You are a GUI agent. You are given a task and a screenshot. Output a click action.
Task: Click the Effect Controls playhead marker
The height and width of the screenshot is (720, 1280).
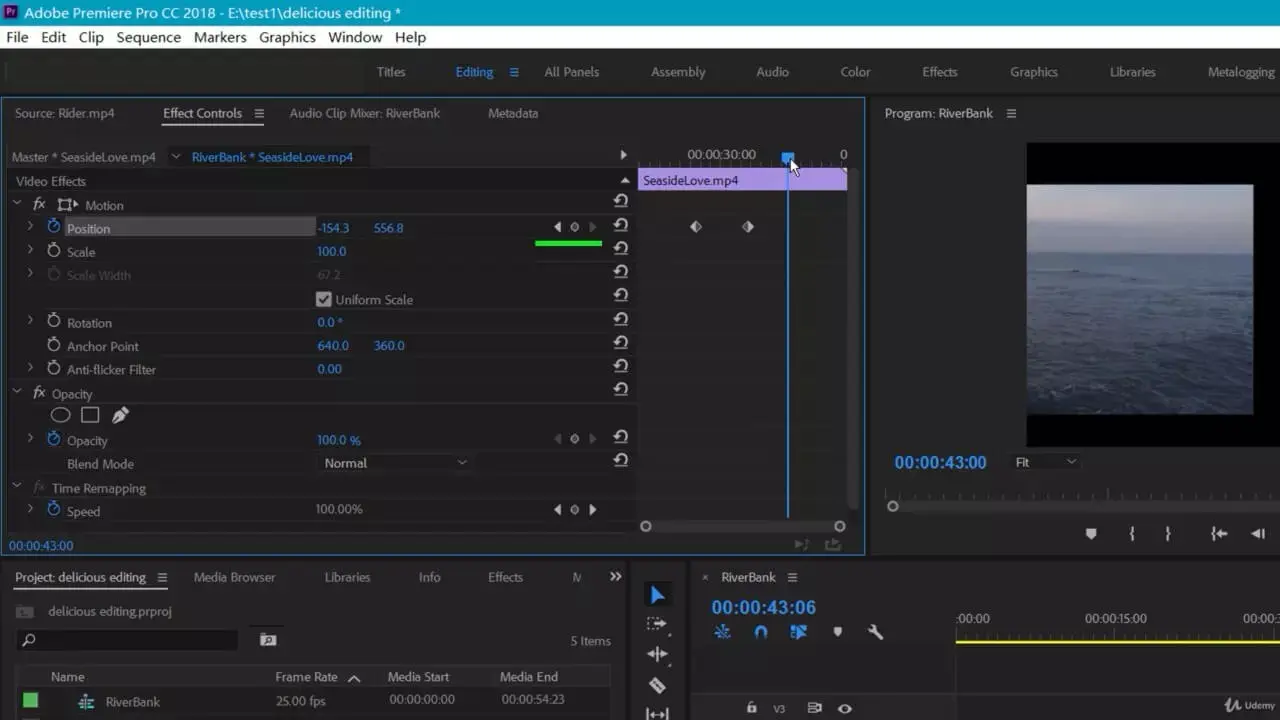tap(788, 157)
